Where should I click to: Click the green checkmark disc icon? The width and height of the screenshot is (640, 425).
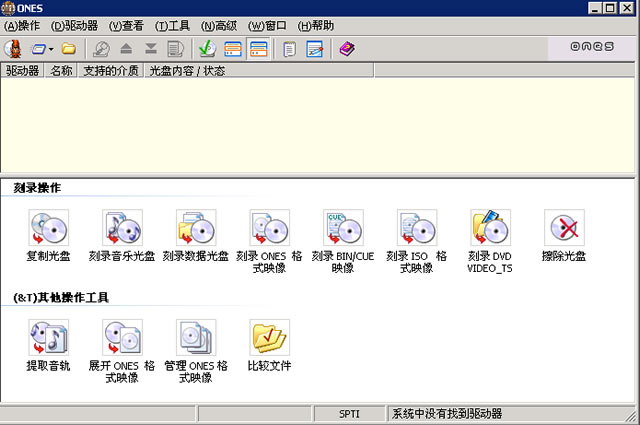tap(207, 49)
